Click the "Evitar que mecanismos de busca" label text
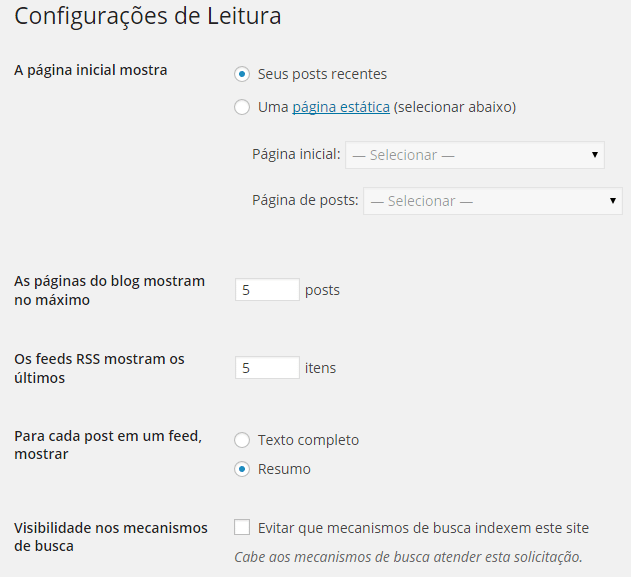Screen dimensions: 631x577 point(423,528)
